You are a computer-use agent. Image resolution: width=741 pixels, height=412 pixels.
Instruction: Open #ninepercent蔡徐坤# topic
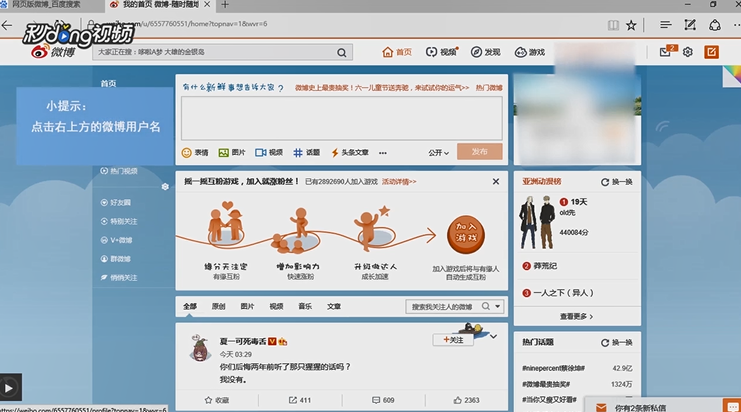point(553,368)
